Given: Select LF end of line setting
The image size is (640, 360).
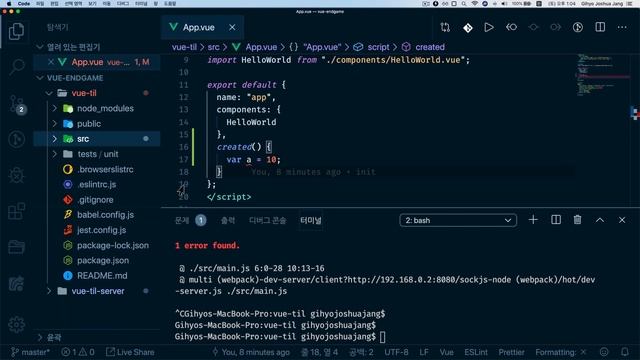Looking at the screenshot, I should point(424,352).
